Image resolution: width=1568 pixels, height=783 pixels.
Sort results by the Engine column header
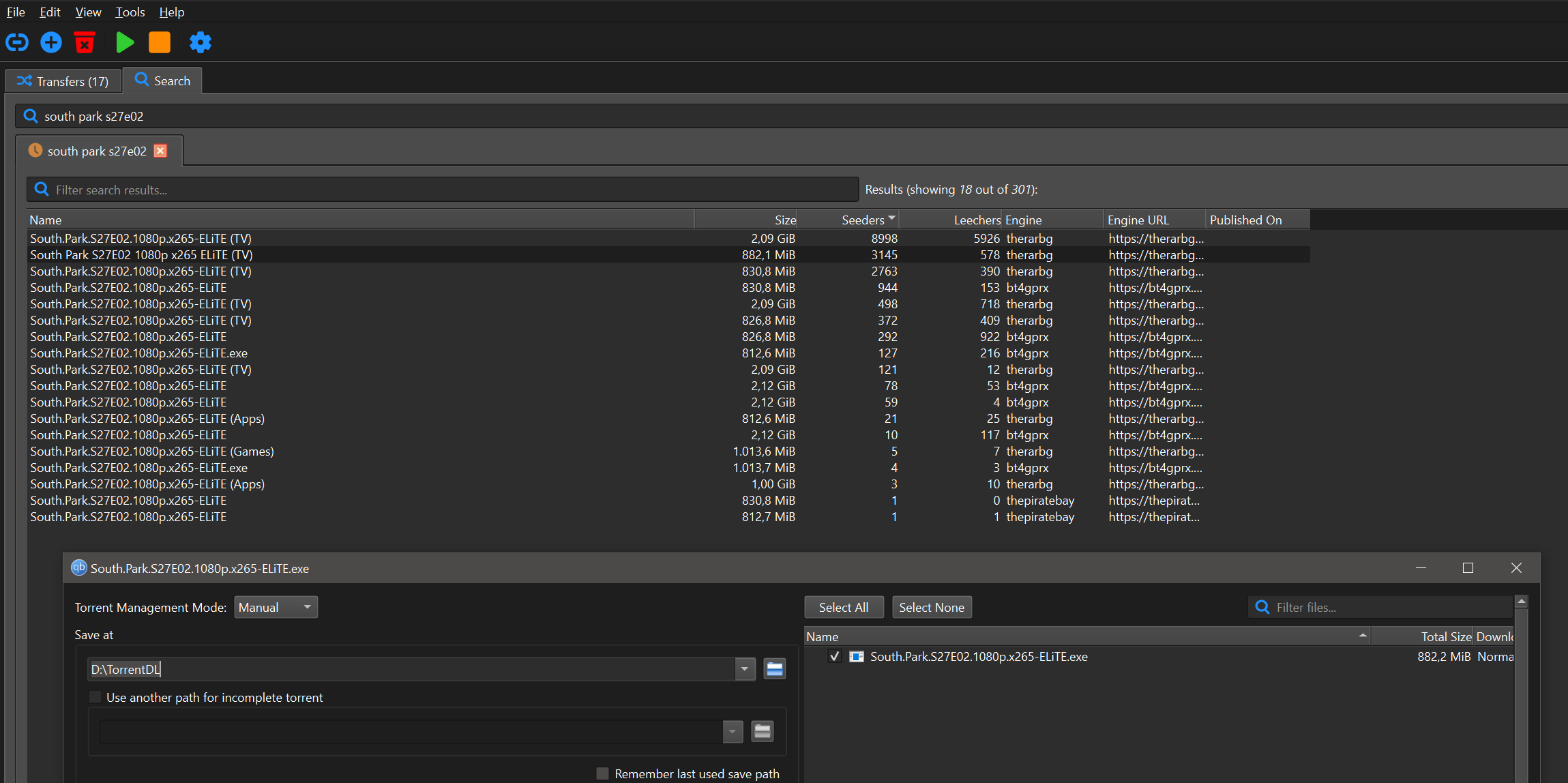(x=1053, y=220)
